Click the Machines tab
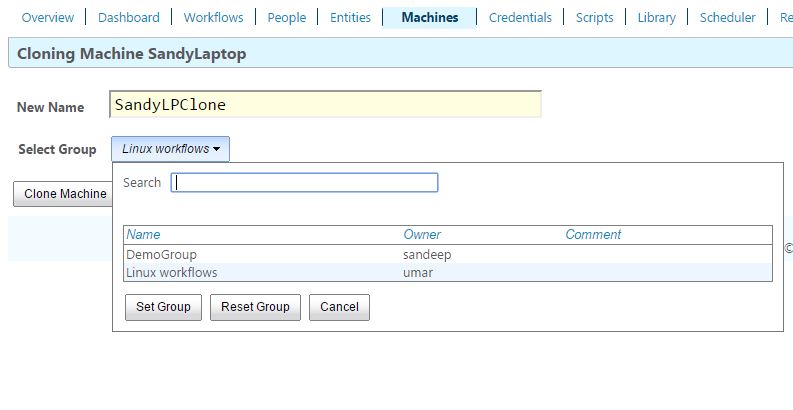This screenshot has width=793, height=410. pyautogui.click(x=430, y=17)
